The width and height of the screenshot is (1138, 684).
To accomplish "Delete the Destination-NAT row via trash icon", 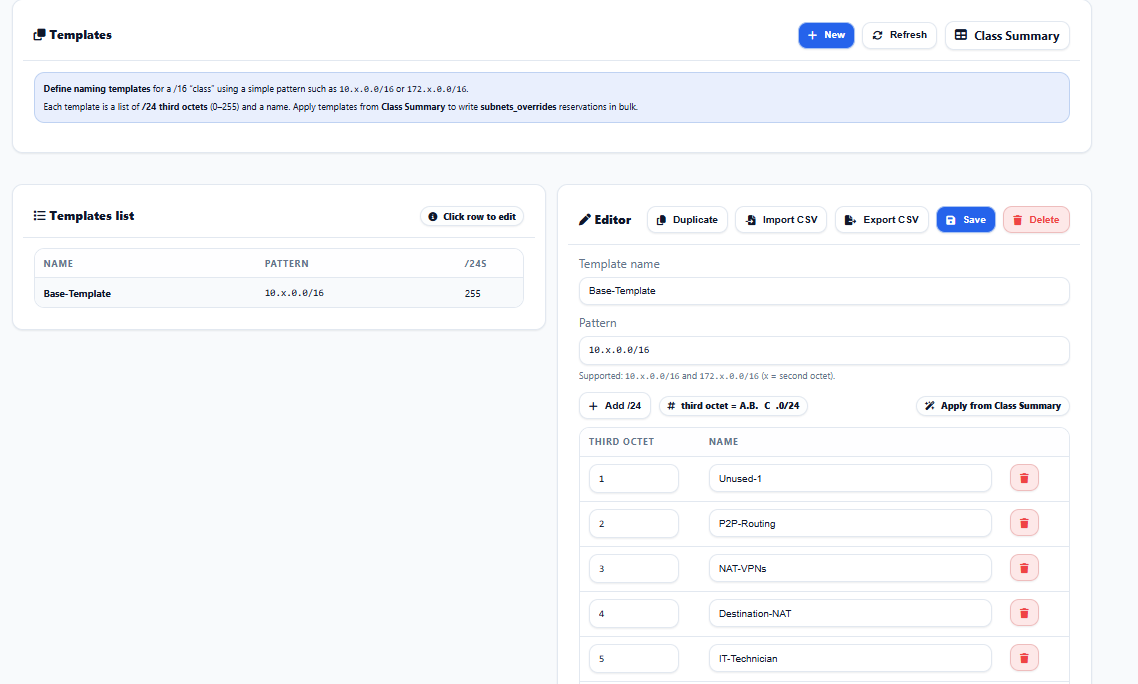I will click(1024, 614).
